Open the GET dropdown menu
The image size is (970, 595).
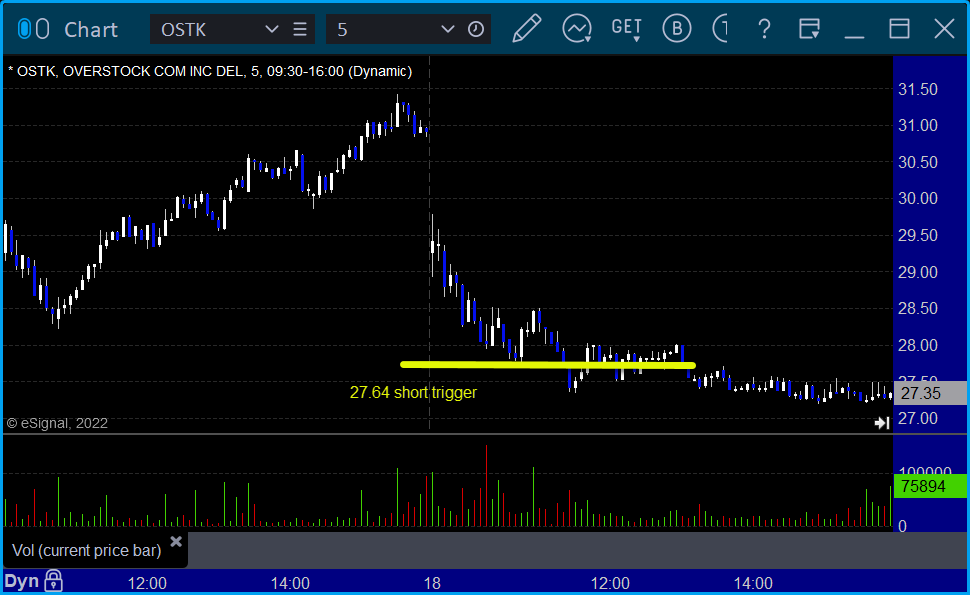click(627, 29)
